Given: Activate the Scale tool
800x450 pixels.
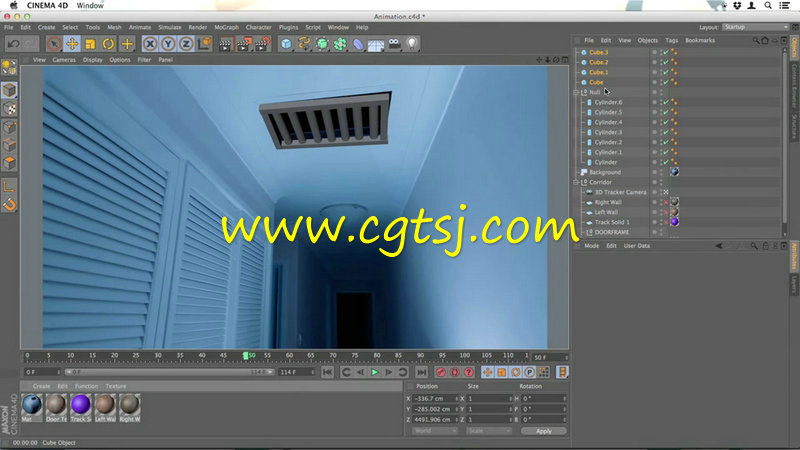Looking at the screenshot, I should pos(90,44).
